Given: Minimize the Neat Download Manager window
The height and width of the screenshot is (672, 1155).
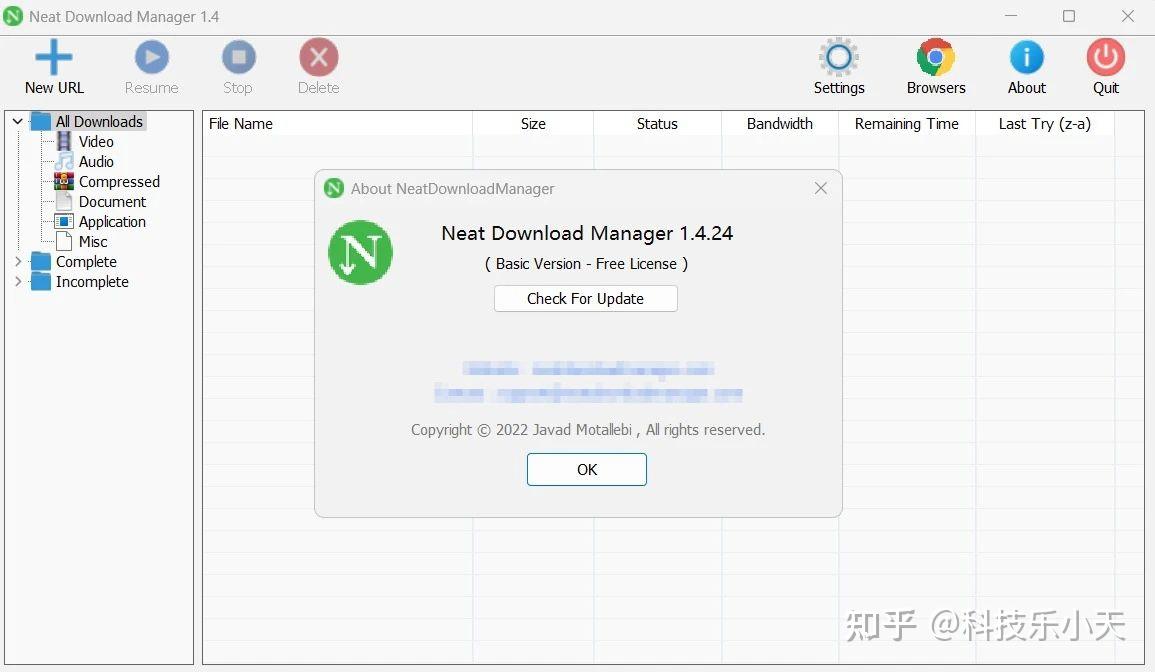Looking at the screenshot, I should click(x=1011, y=16).
